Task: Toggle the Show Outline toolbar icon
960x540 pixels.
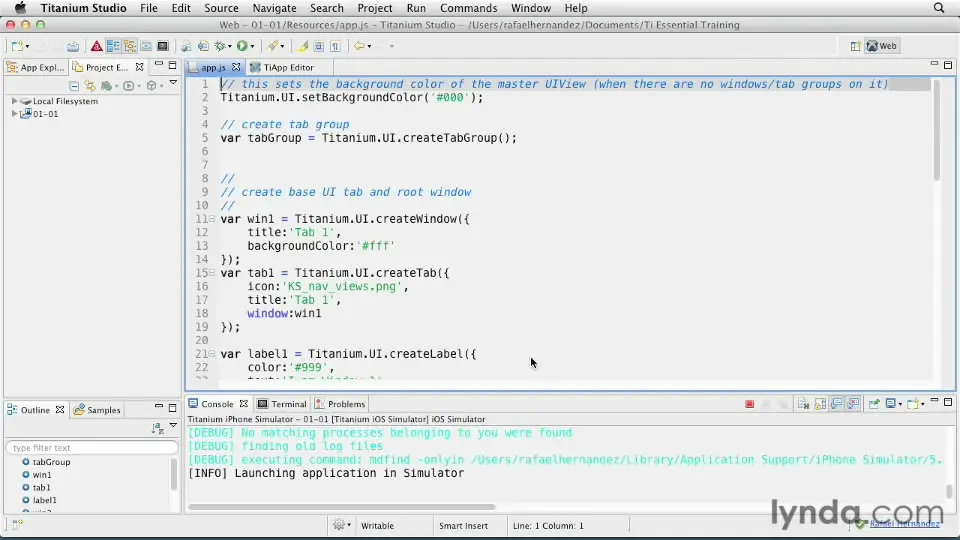Action: pyautogui.click(x=113, y=46)
